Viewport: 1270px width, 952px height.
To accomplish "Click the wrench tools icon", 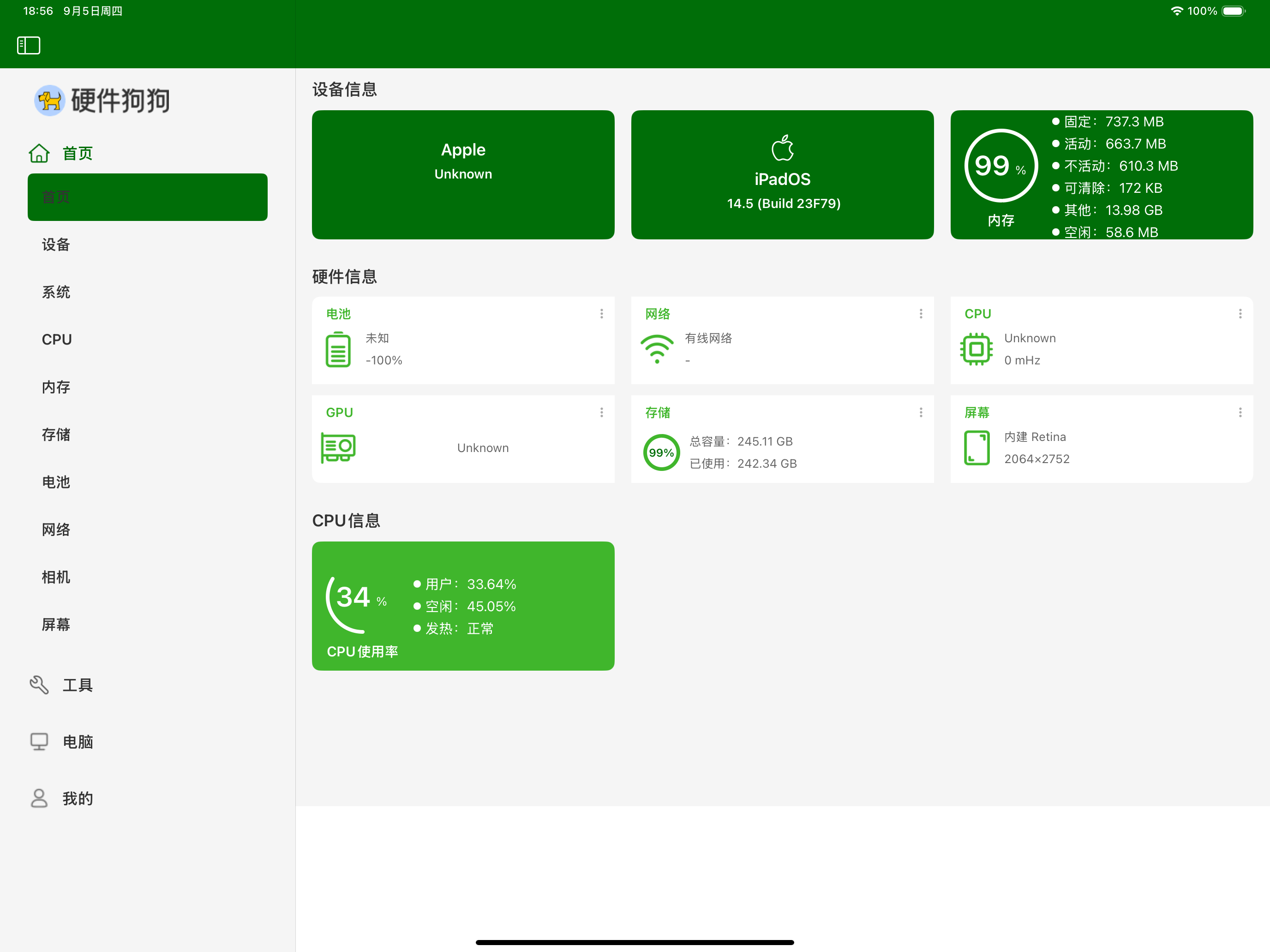I will pyautogui.click(x=39, y=684).
